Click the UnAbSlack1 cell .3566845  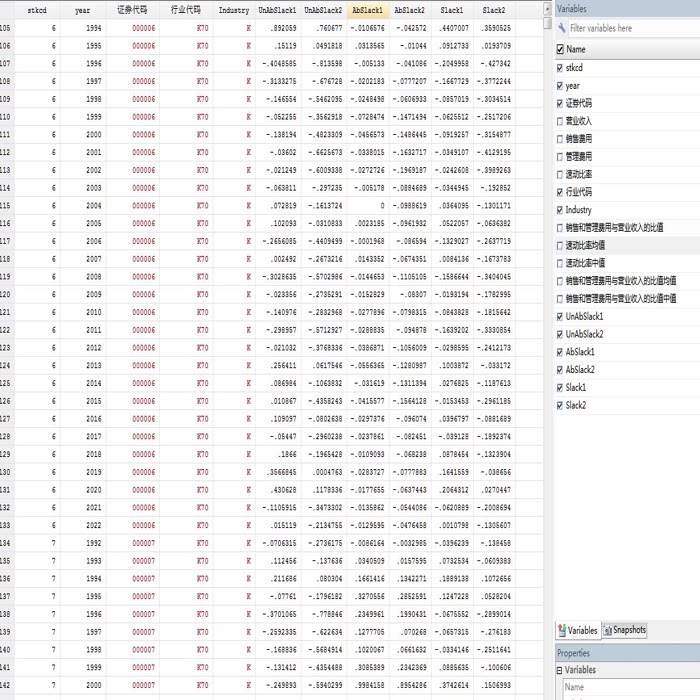(277, 472)
